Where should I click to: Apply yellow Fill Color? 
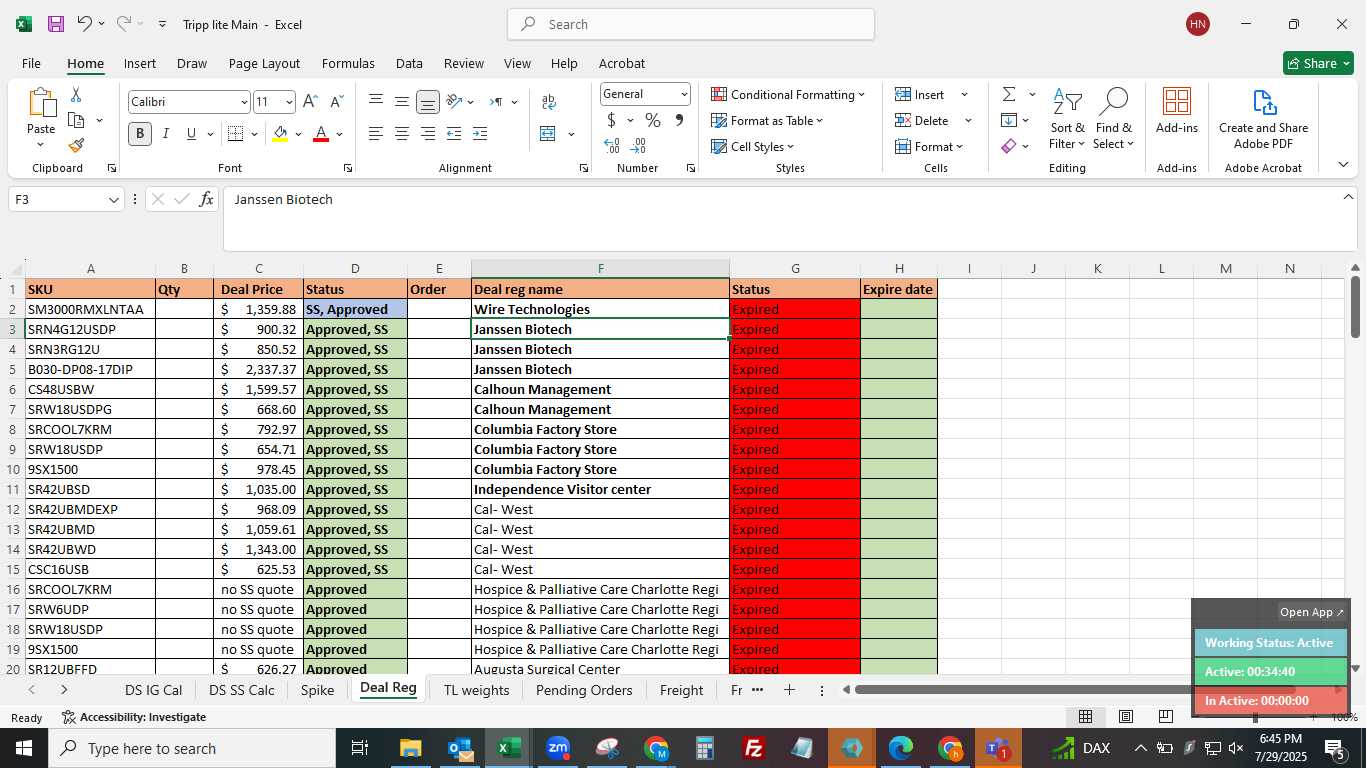pyautogui.click(x=280, y=134)
